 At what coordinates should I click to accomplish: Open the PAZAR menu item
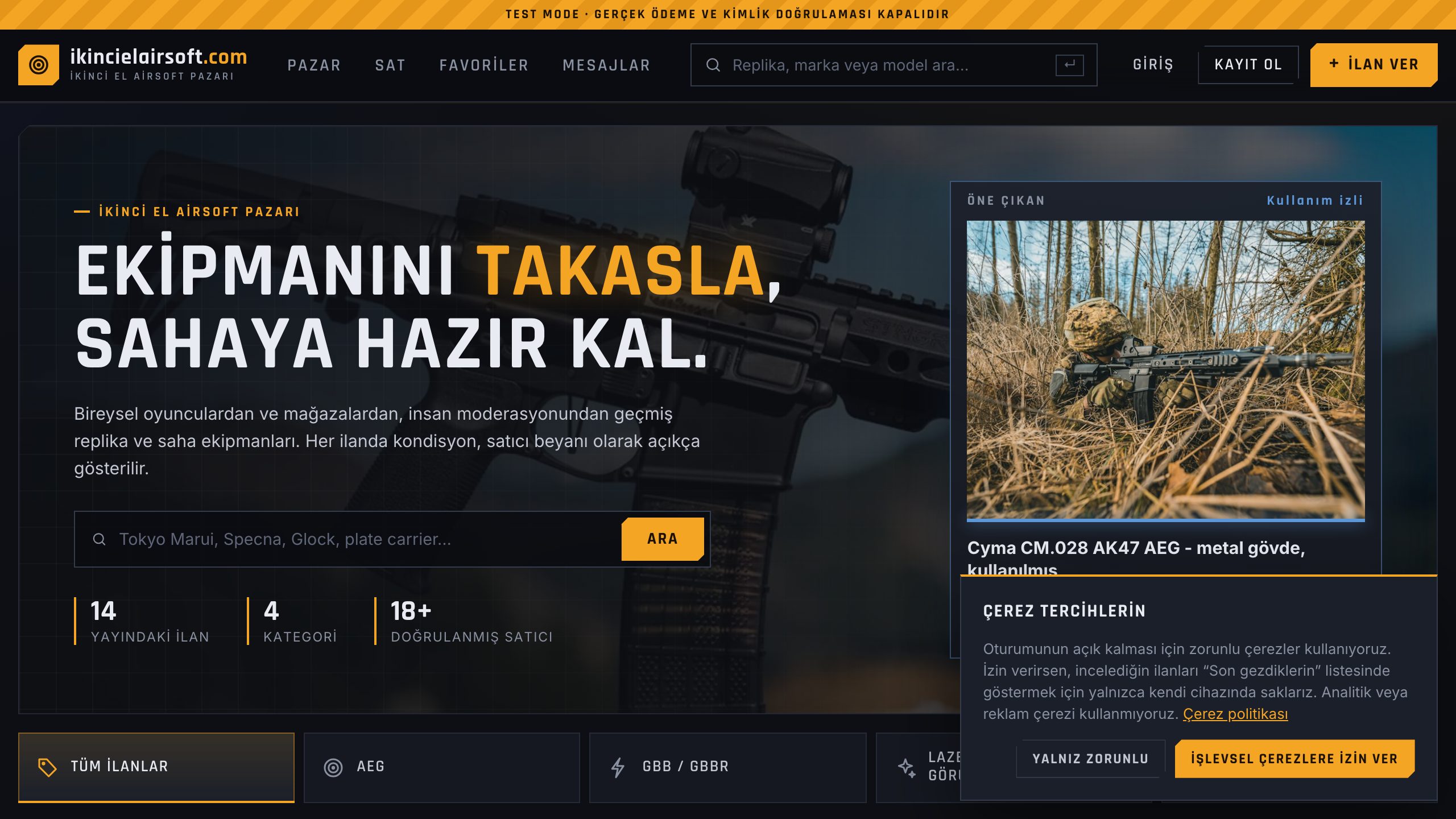[x=314, y=65]
